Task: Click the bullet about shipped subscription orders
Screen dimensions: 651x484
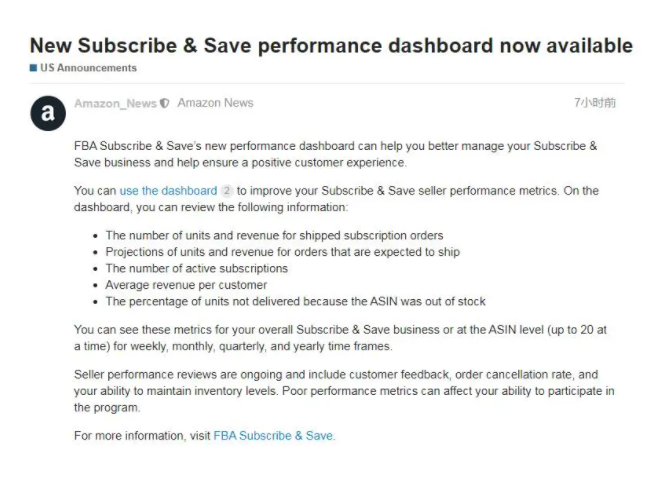Action: coord(274,235)
